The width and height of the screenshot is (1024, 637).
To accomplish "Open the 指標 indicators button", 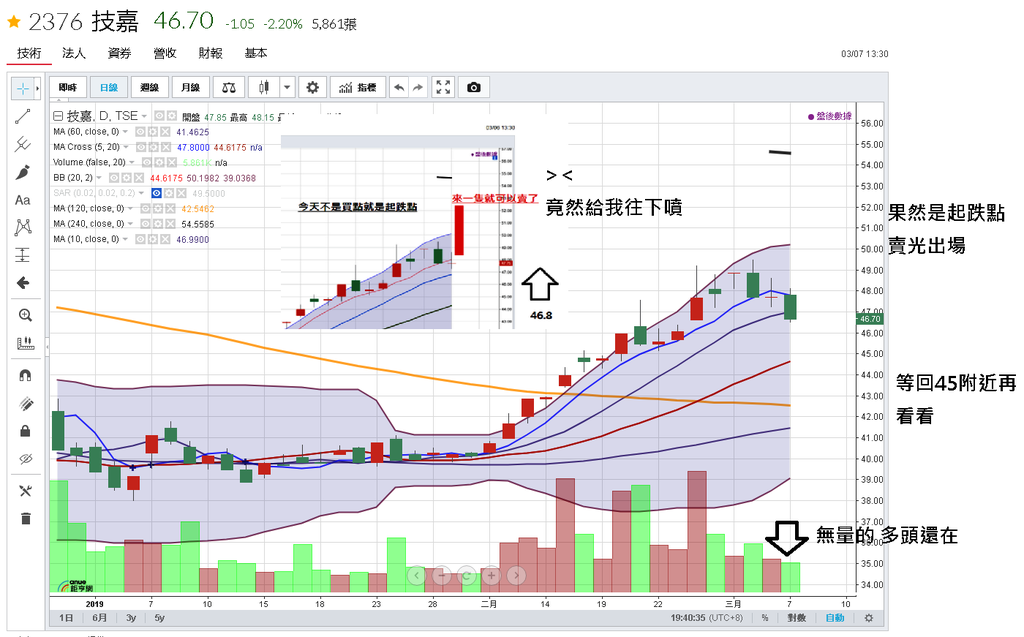I will [358, 88].
